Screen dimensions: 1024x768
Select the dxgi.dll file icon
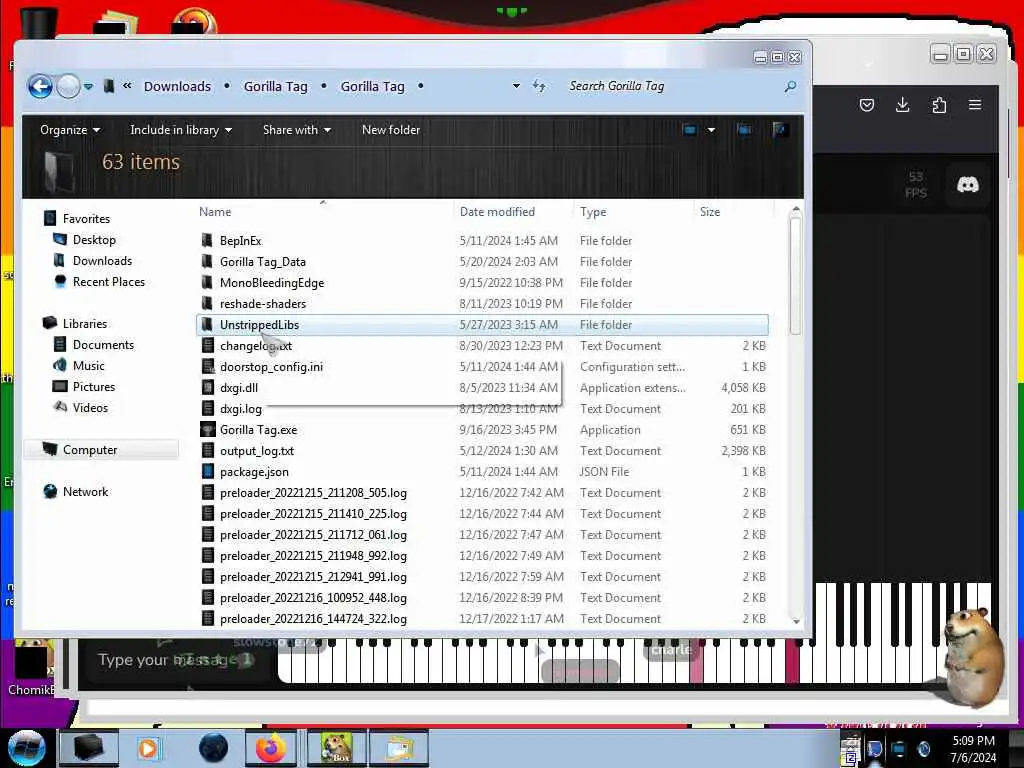coord(208,387)
